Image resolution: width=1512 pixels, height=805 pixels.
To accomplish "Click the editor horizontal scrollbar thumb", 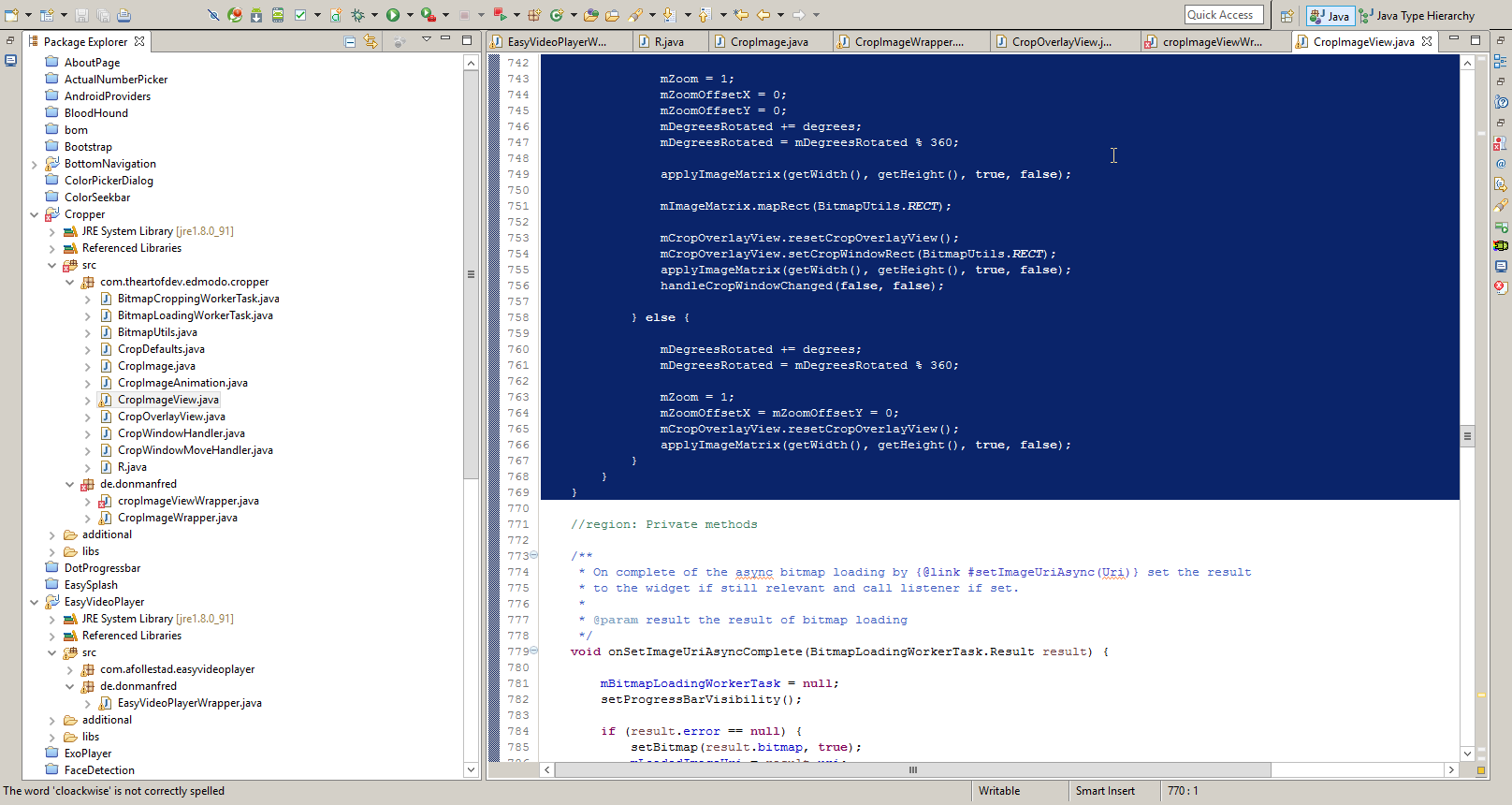I will tap(912, 769).
